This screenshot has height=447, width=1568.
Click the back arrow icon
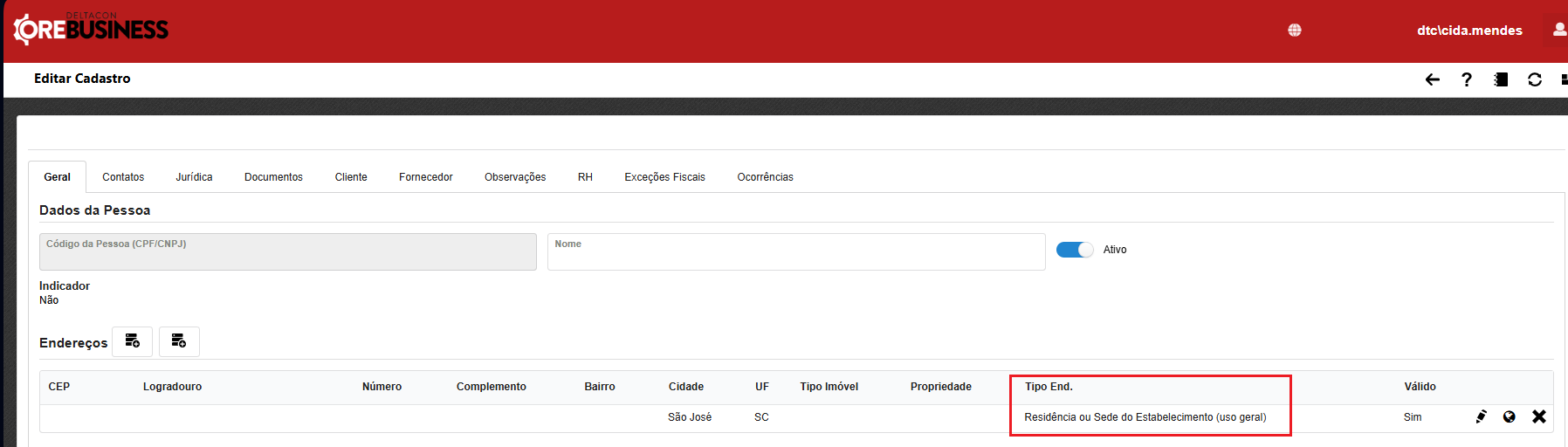pyautogui.click(x=1432, y=79)
